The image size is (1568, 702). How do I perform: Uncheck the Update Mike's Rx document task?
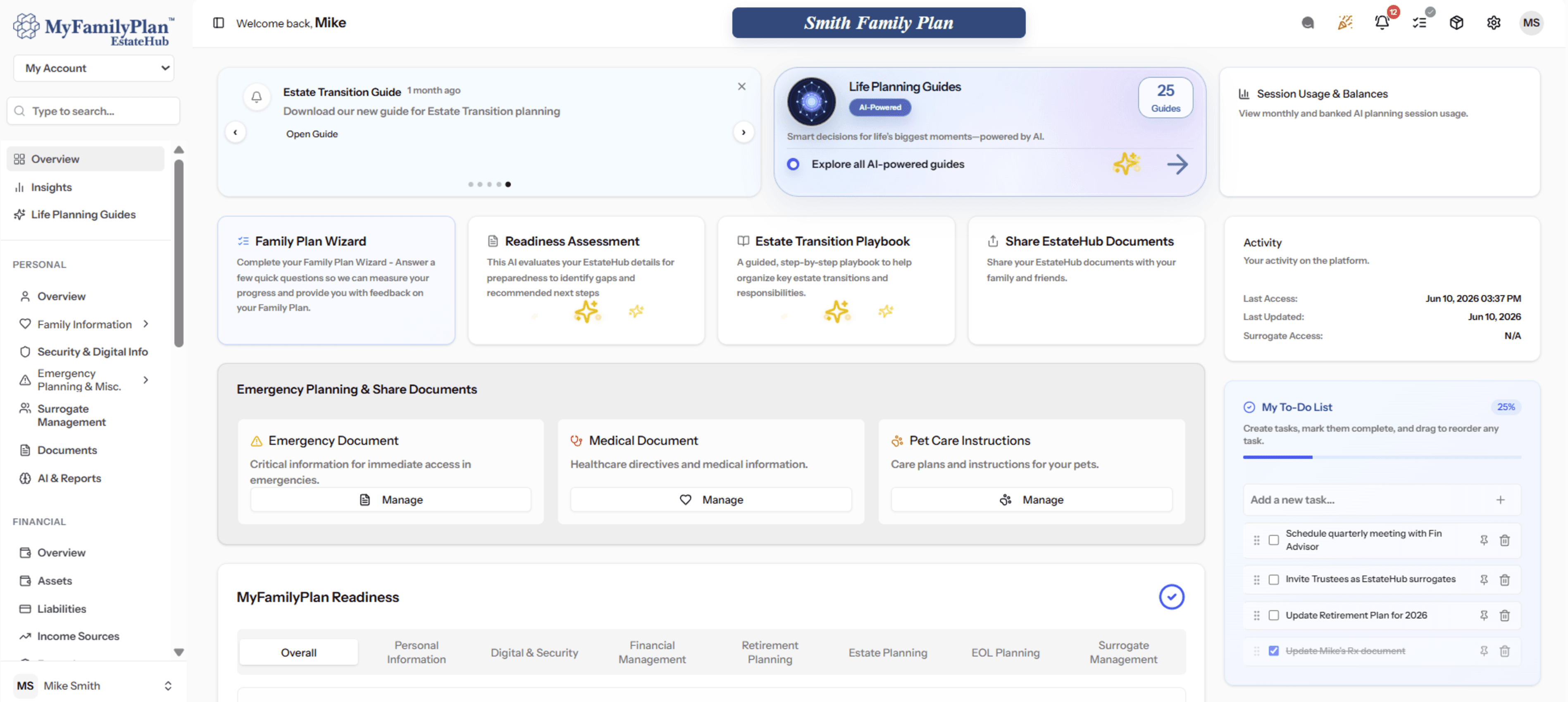coord(1273,651)
